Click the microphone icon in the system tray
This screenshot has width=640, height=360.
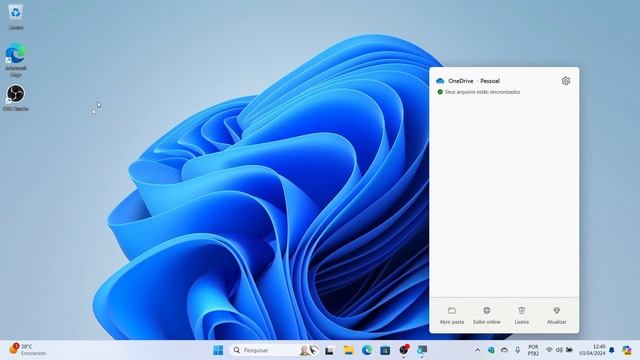coord(517,350)
